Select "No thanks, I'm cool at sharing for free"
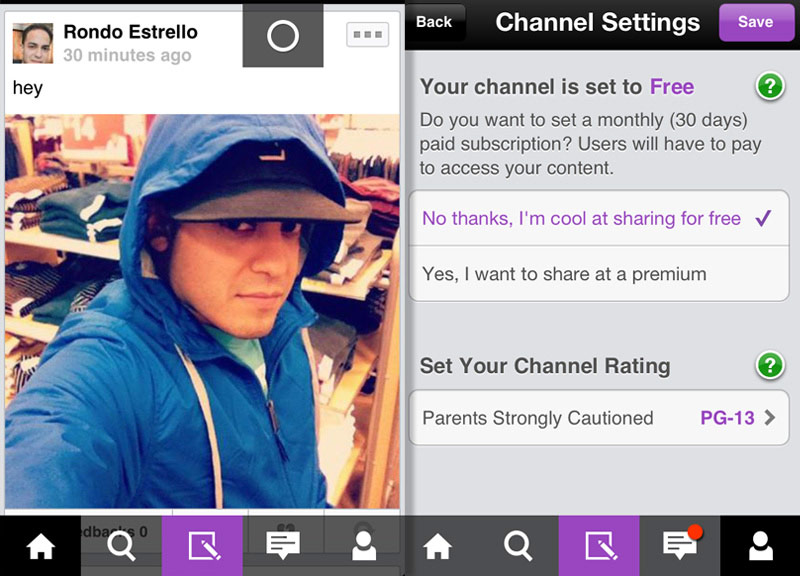The image size is (800, 576). 599,218
